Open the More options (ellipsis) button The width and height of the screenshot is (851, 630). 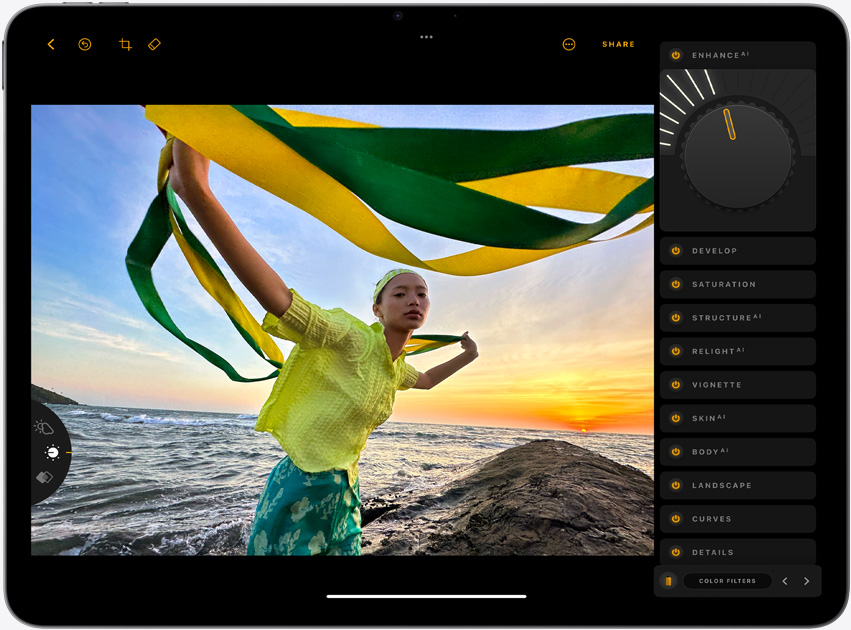[567, 44]
